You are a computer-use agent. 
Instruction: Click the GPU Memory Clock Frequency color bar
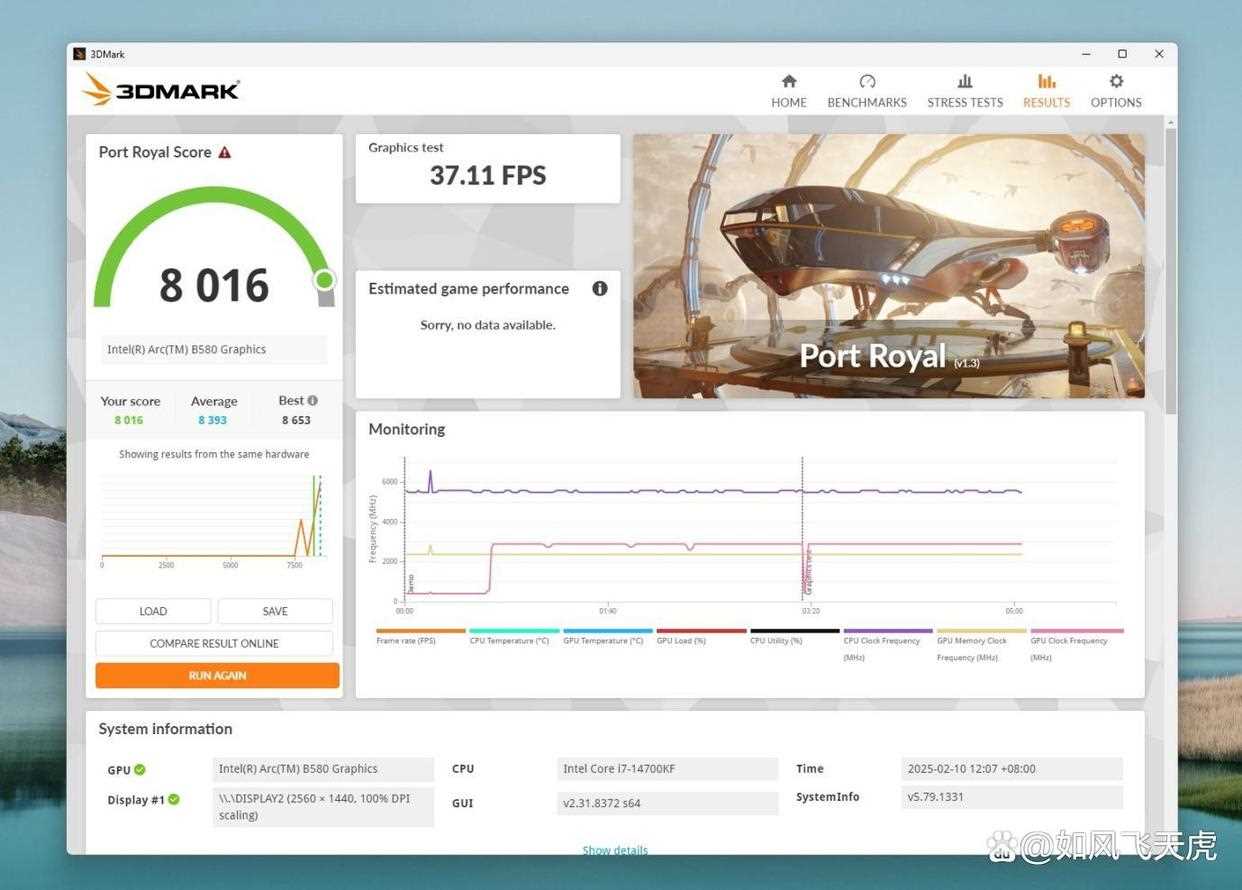coord(982,631)
